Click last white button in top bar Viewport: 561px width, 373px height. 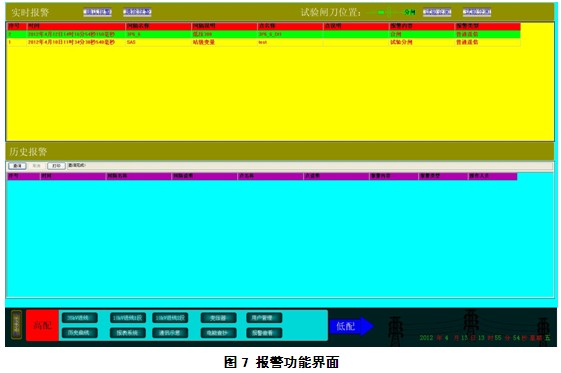tap(477, 12)
